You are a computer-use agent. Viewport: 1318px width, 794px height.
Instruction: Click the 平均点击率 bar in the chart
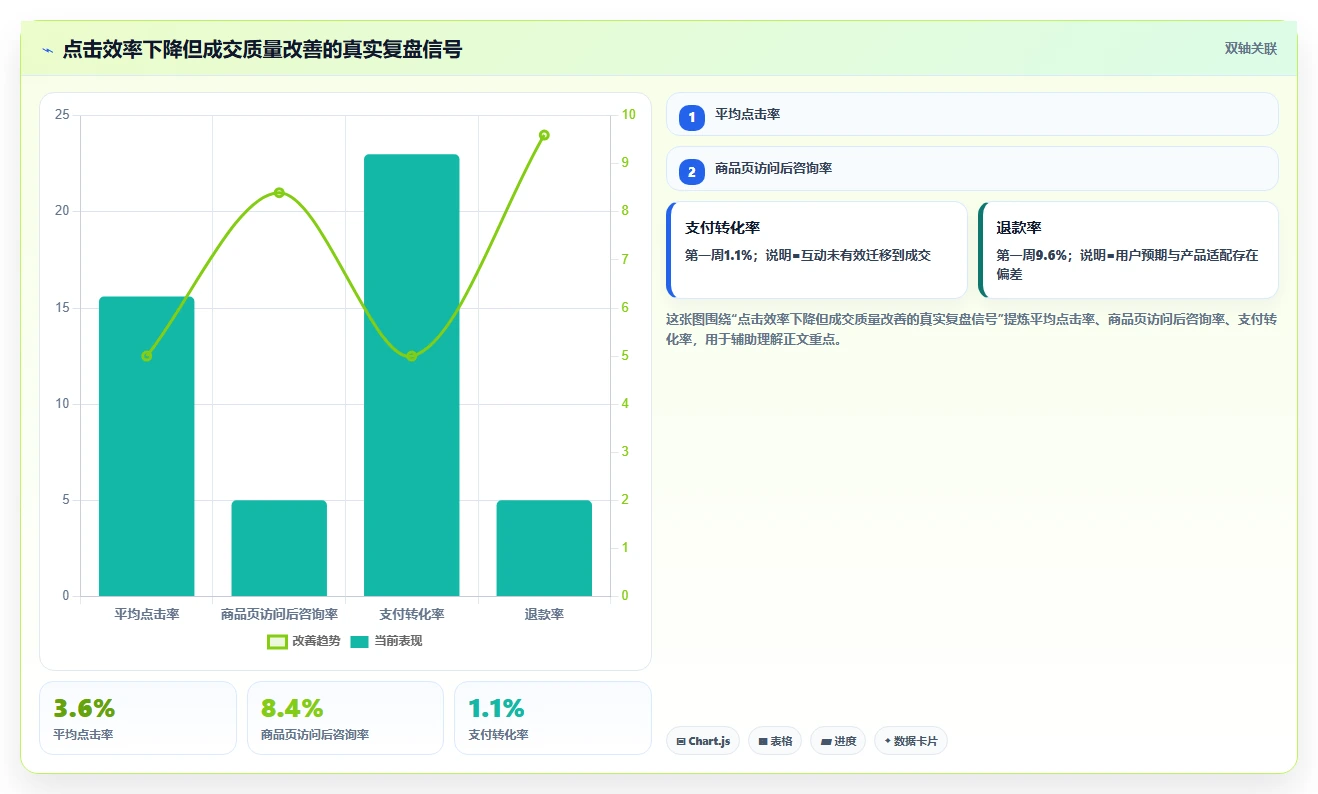(x=147, y=446)
